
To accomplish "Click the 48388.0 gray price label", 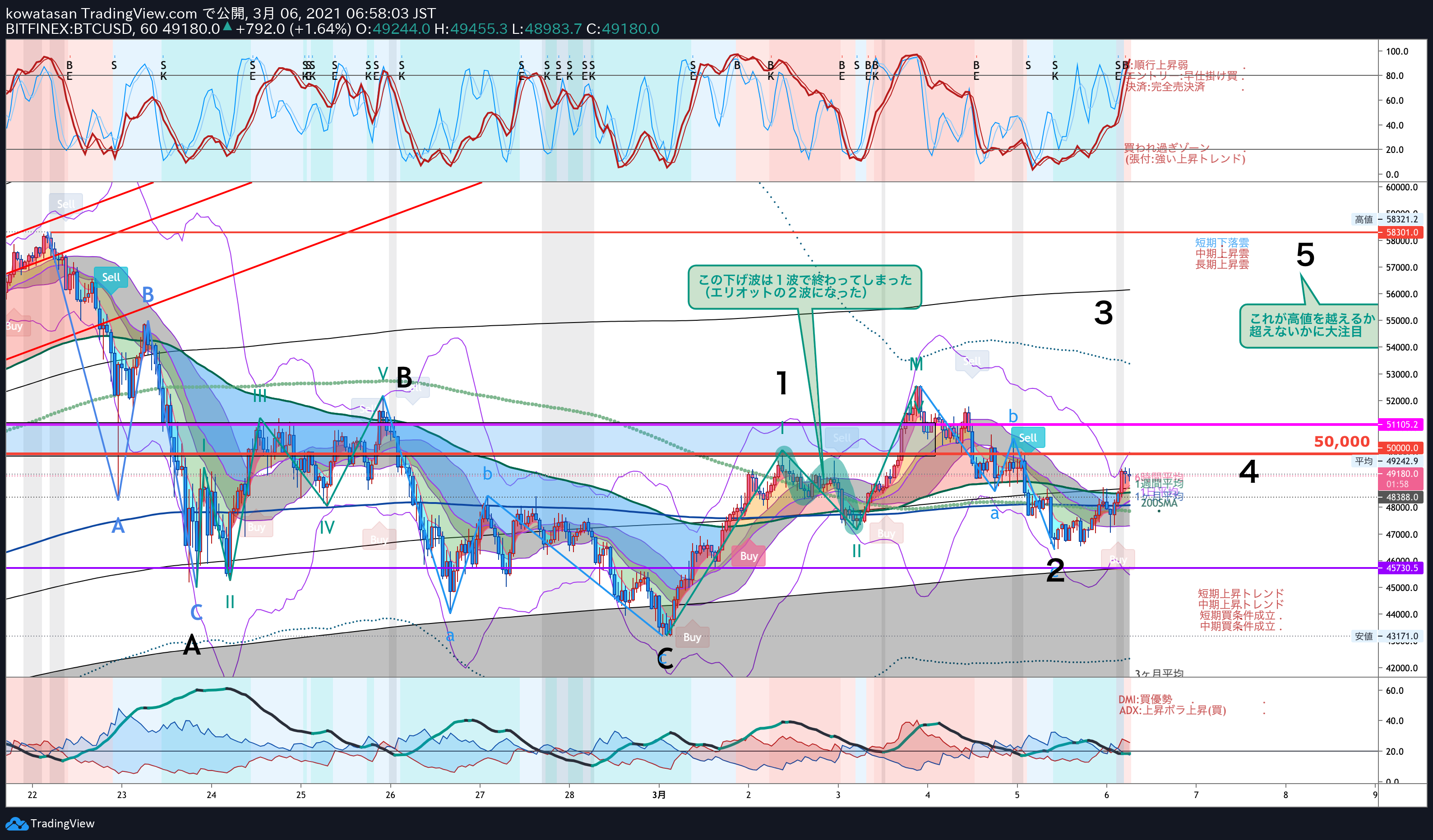I will point(1402,497).
